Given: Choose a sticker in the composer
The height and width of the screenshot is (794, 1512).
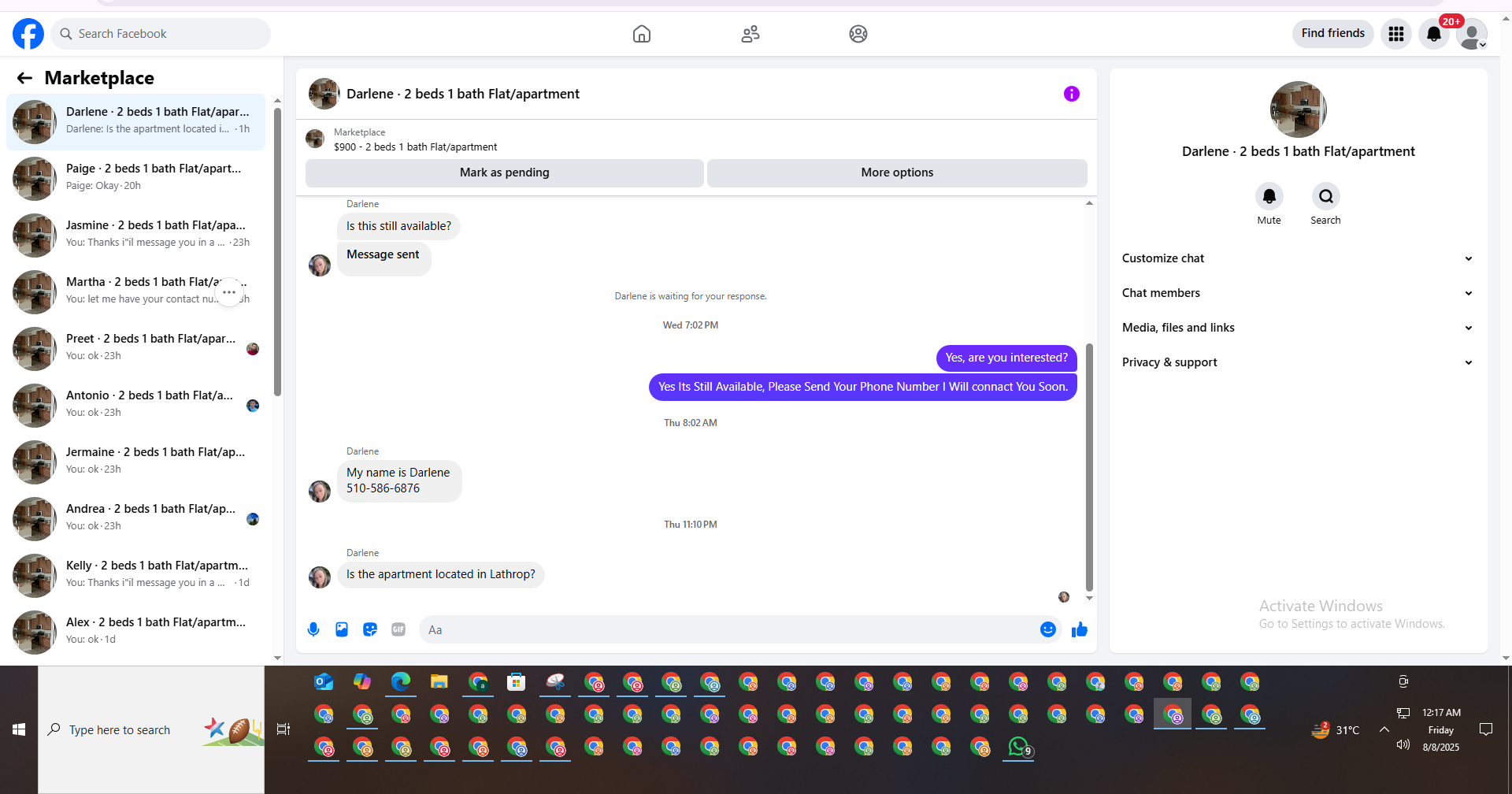Looking at the screenshot, I should click(370, 629).
